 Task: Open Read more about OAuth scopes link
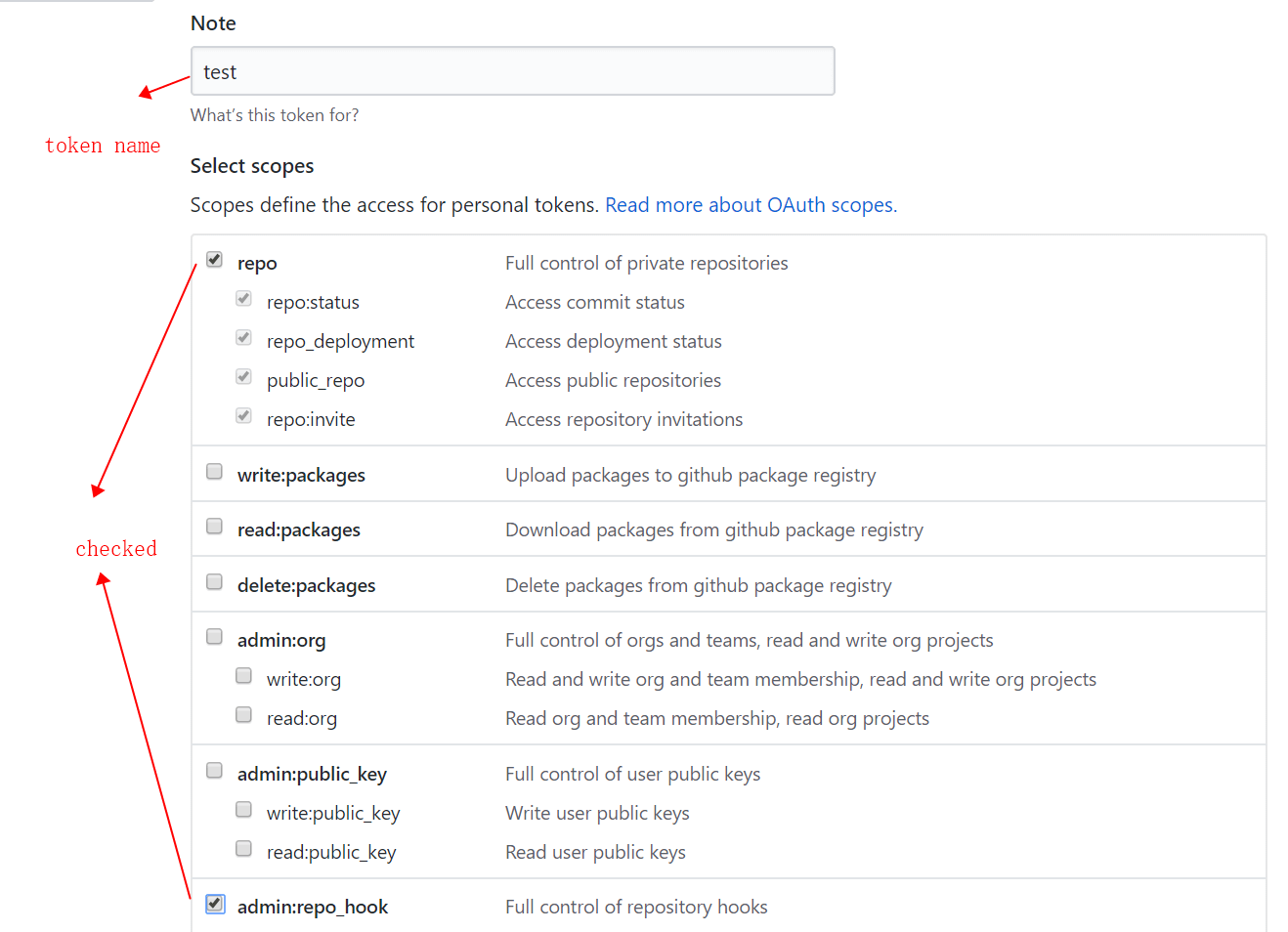pyautogui.click(x=751, y=205)
